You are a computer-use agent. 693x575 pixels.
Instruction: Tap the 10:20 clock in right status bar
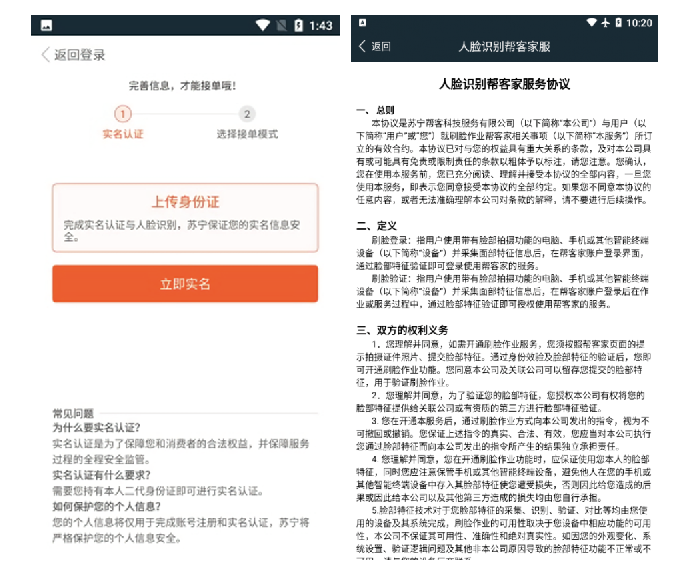tap(639, 23)
